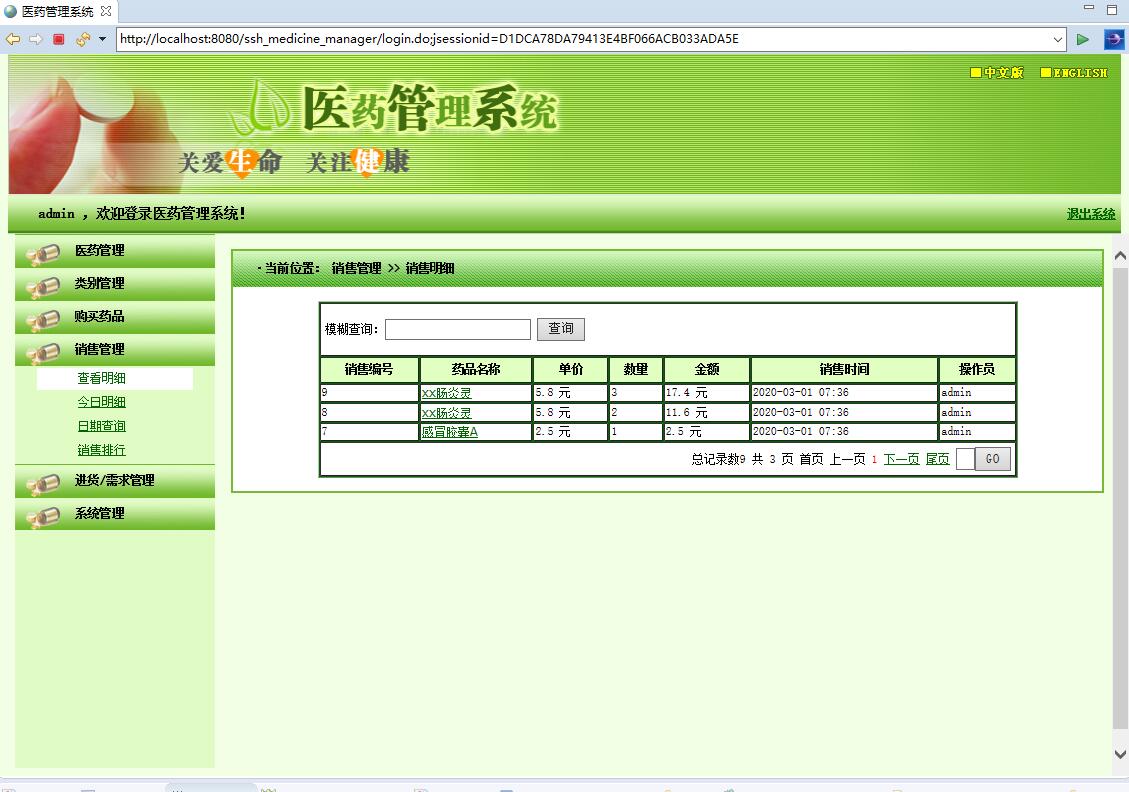
Task: Click the green Go arrow beside the address bar
Action: (1084, 39)
